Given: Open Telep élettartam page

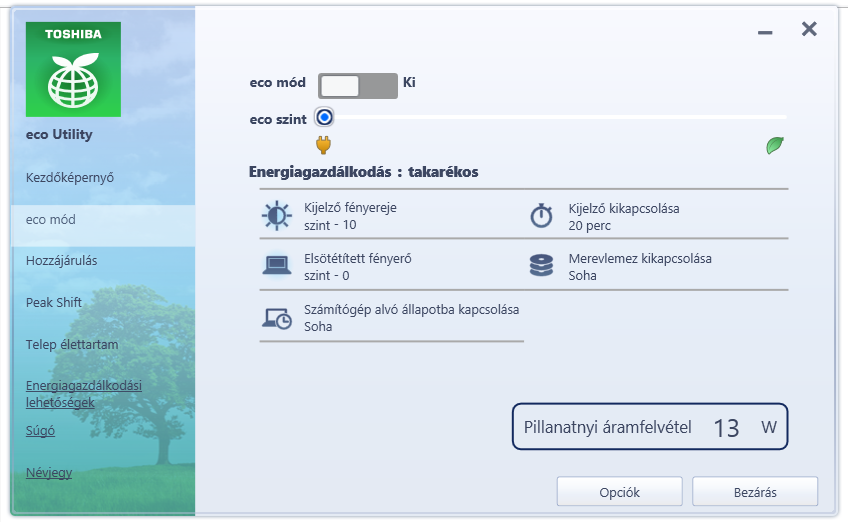Looking at the screenshot, I should (72, 345).
